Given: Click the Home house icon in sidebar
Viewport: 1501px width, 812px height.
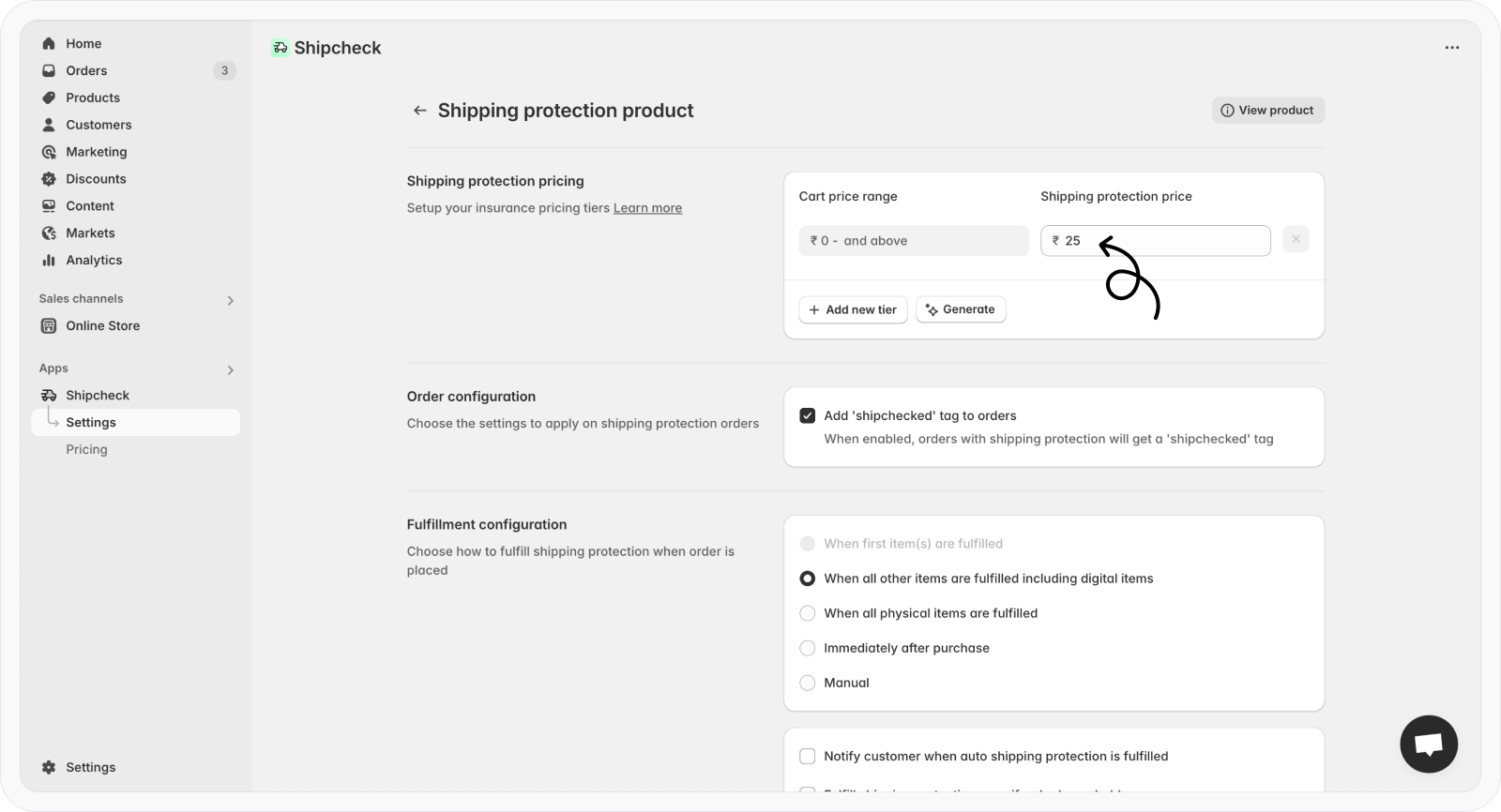Looking at the screenshot, I should pyautogui.click(x=49, y=43).
